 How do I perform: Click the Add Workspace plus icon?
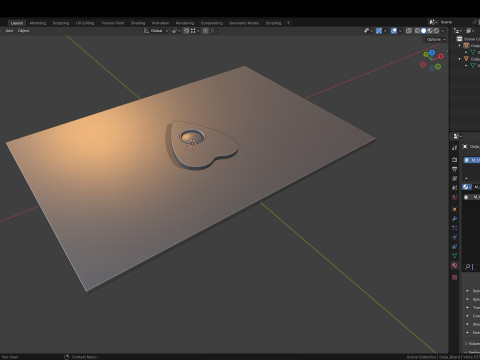288,23
